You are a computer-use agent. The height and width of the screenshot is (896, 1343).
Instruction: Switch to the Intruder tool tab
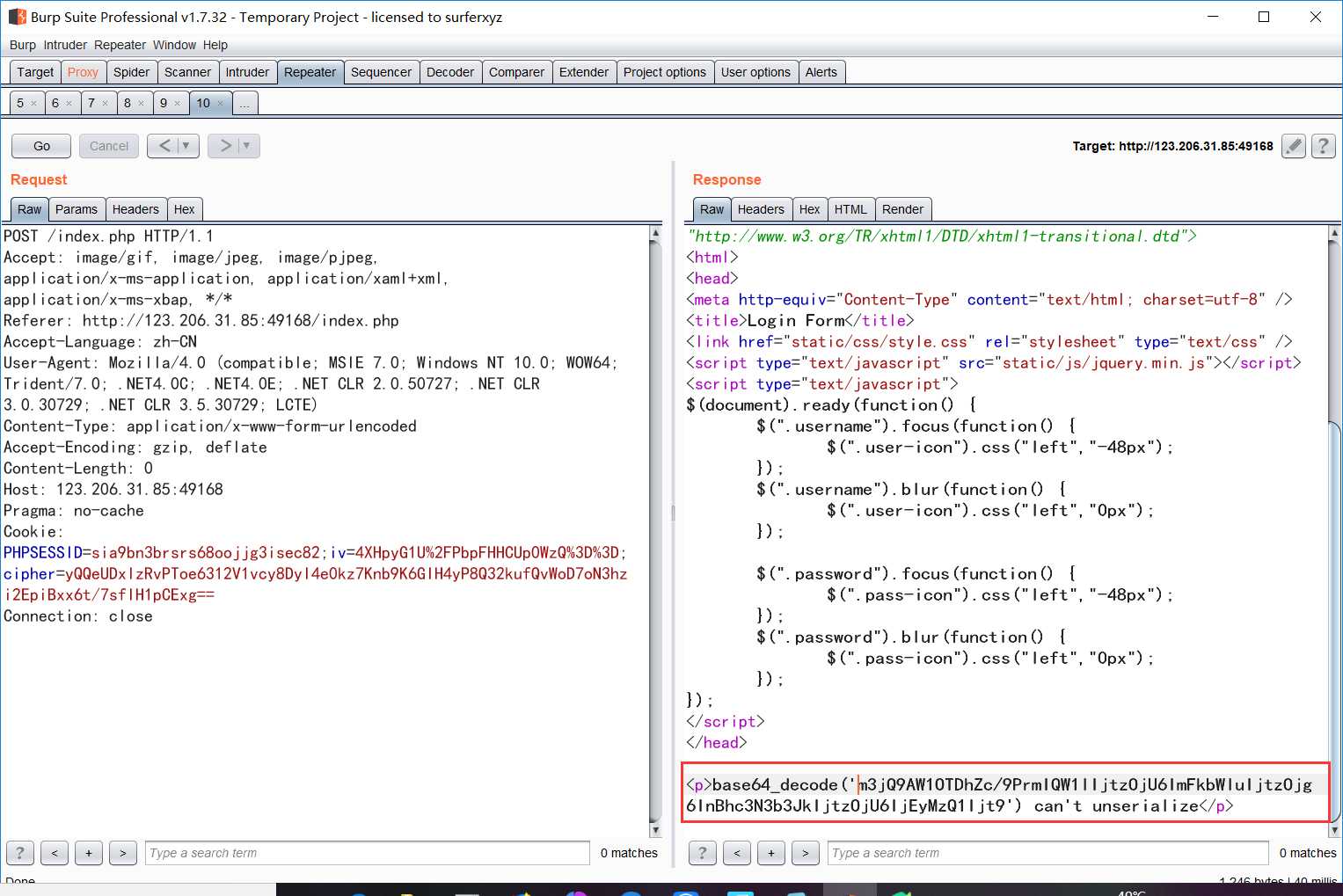pyautogui.click(x=248, y=72)
